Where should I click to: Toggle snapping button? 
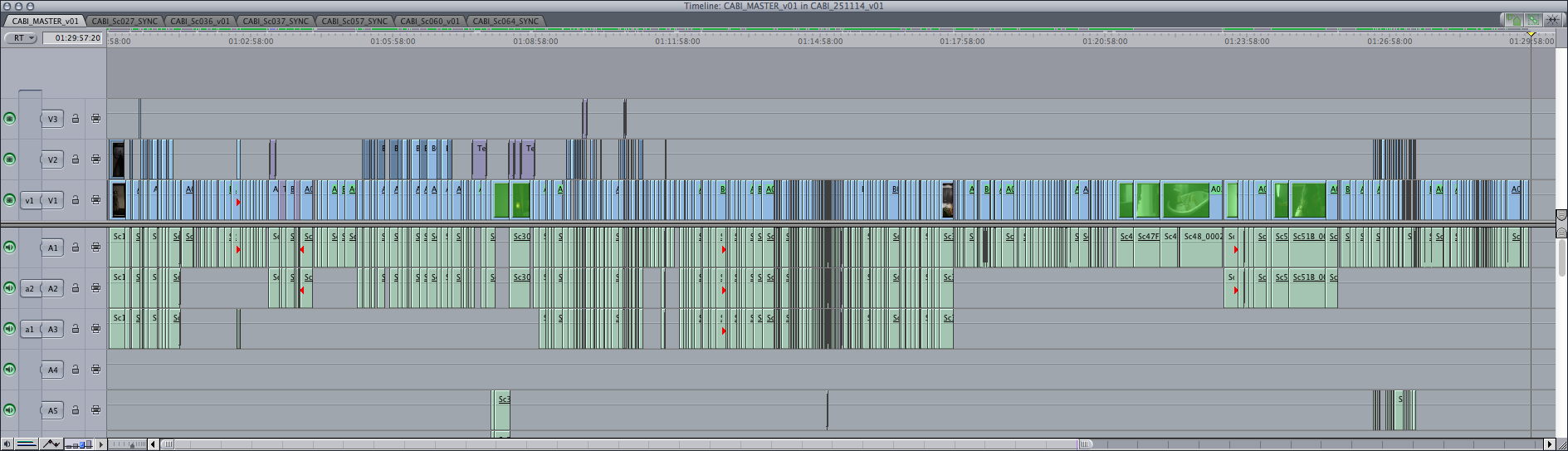click(x=1551, y=19)
